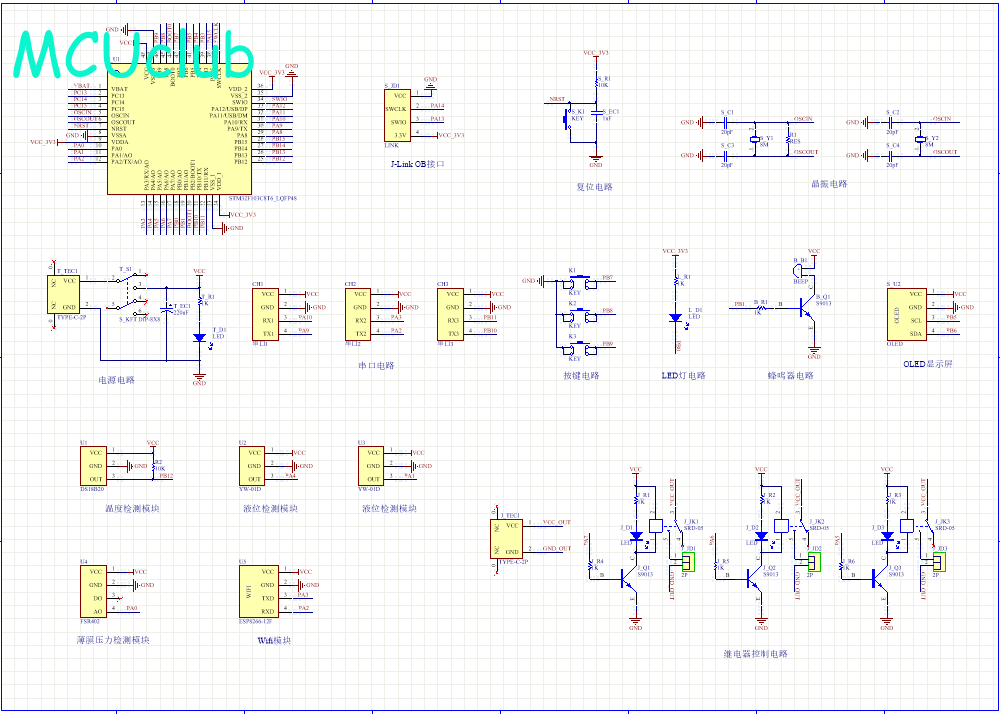Select the J_TEC1 TYPE-C-2P output connector
Screen dimensions: 1000x714
tap(508, 539)
